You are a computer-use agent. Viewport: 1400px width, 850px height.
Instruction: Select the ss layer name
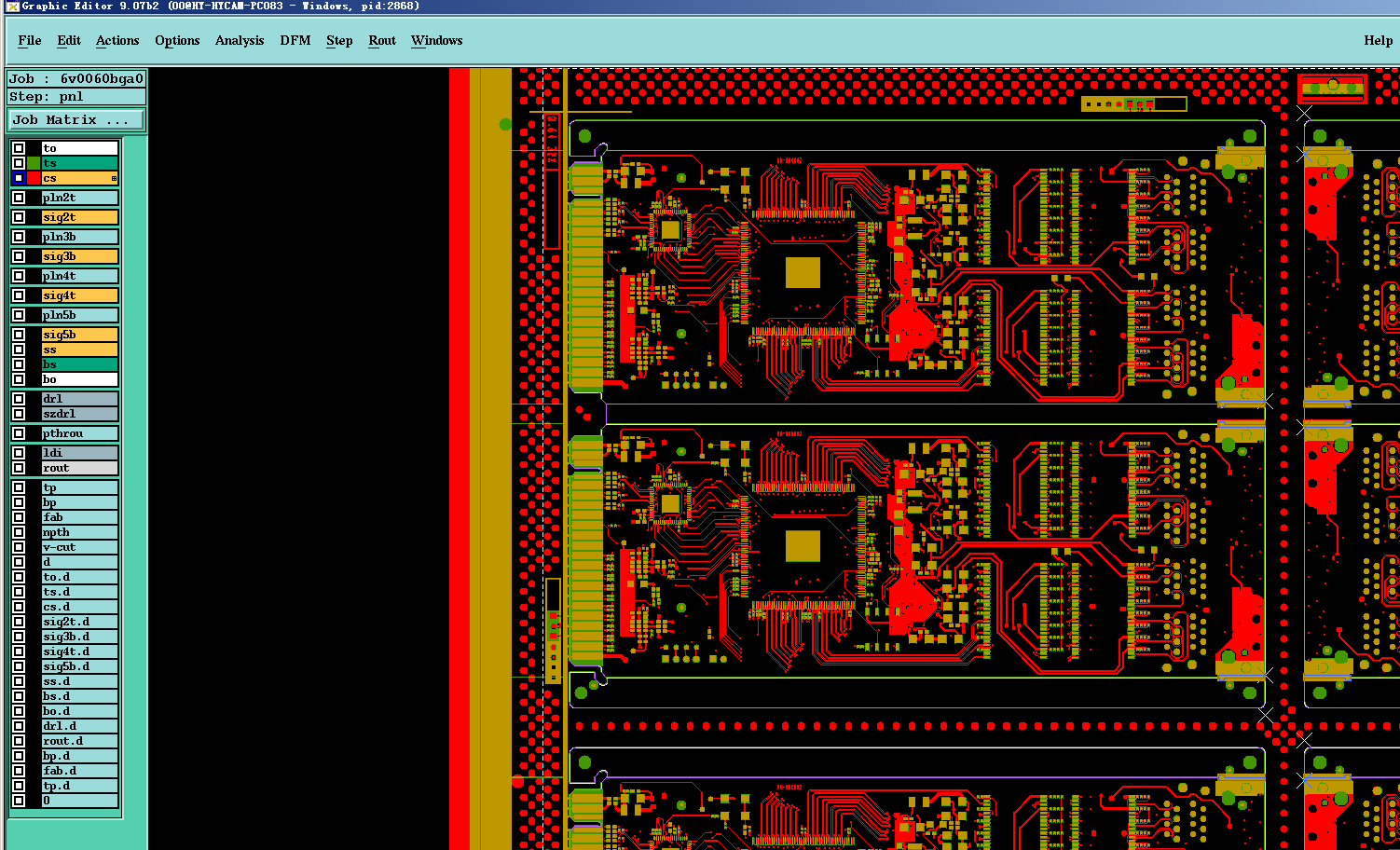(79, 350)
